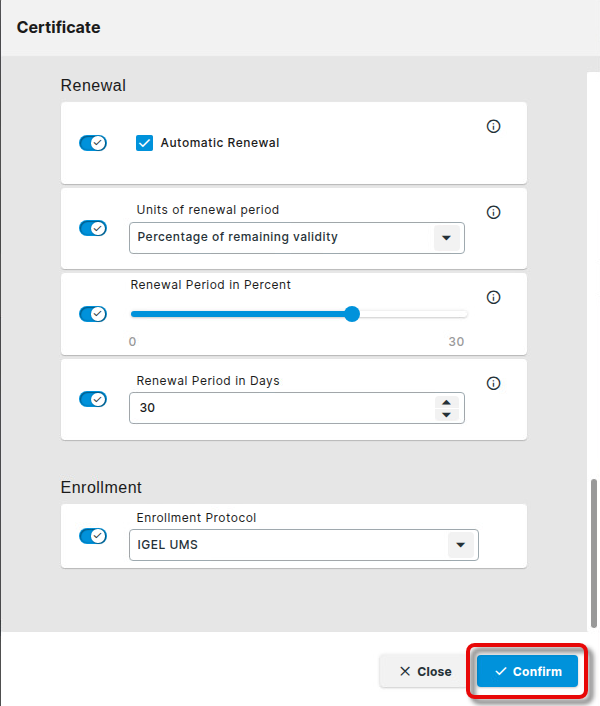Image resolution: width=600 pixels, height=706 pixels.
Task: Open info icon for Automatic Renewal
Action: [493, 127]
